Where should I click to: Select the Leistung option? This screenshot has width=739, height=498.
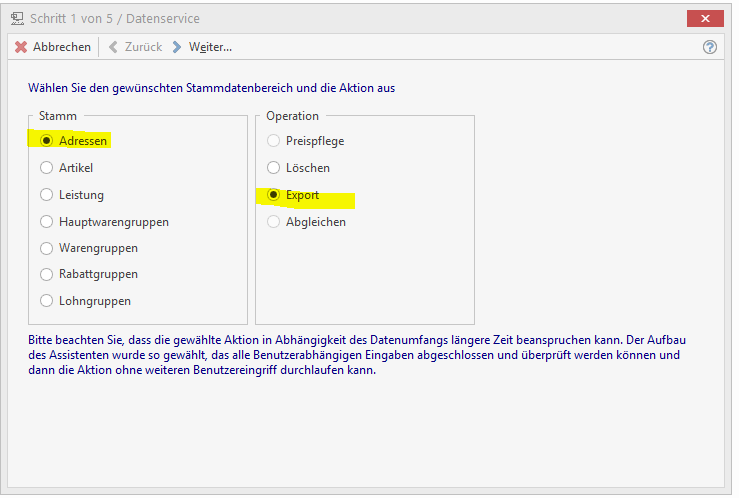[x=46, y=195]
